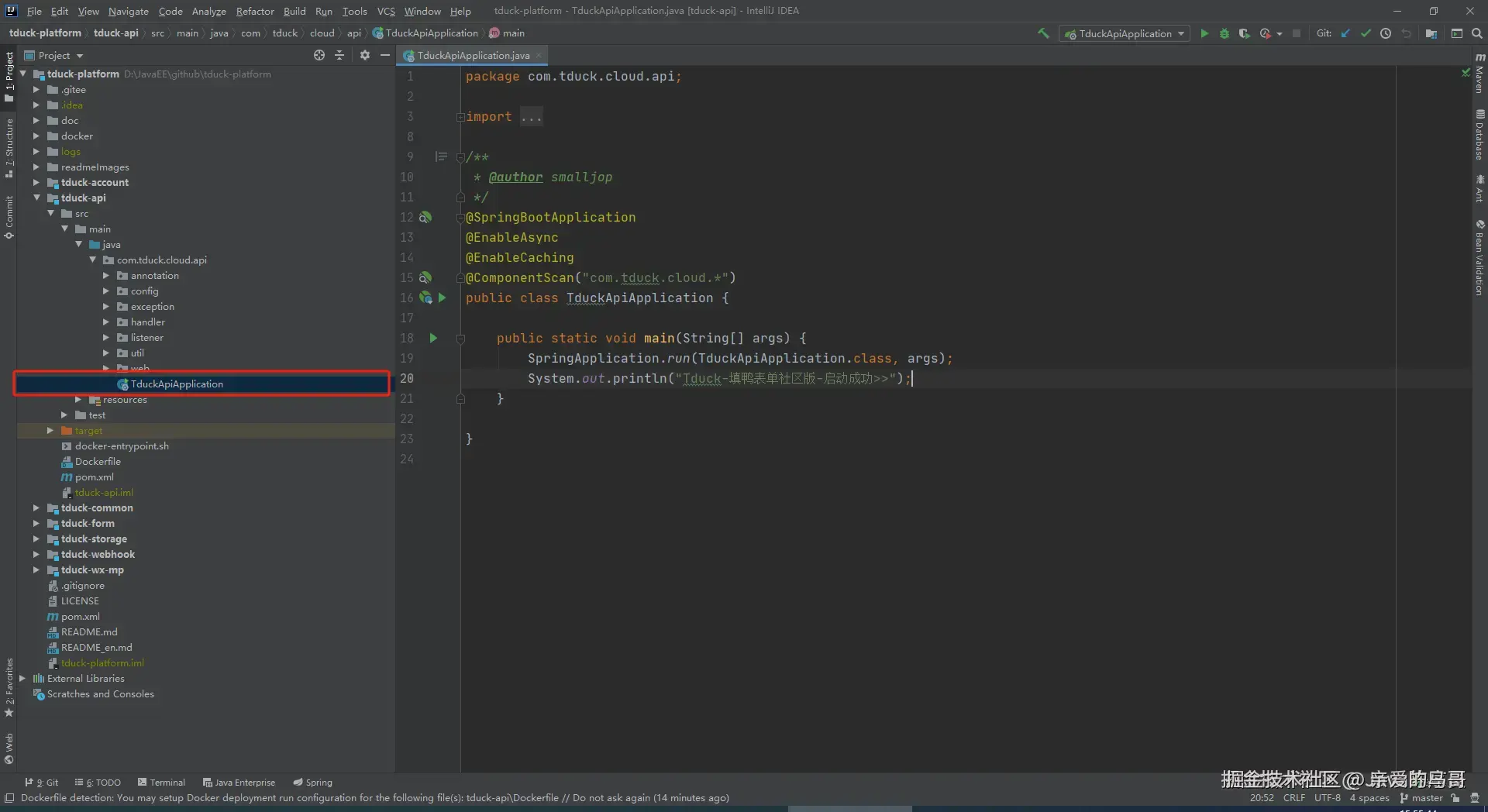
Task: Open the Navigate menu
Action: click(129, 11)
